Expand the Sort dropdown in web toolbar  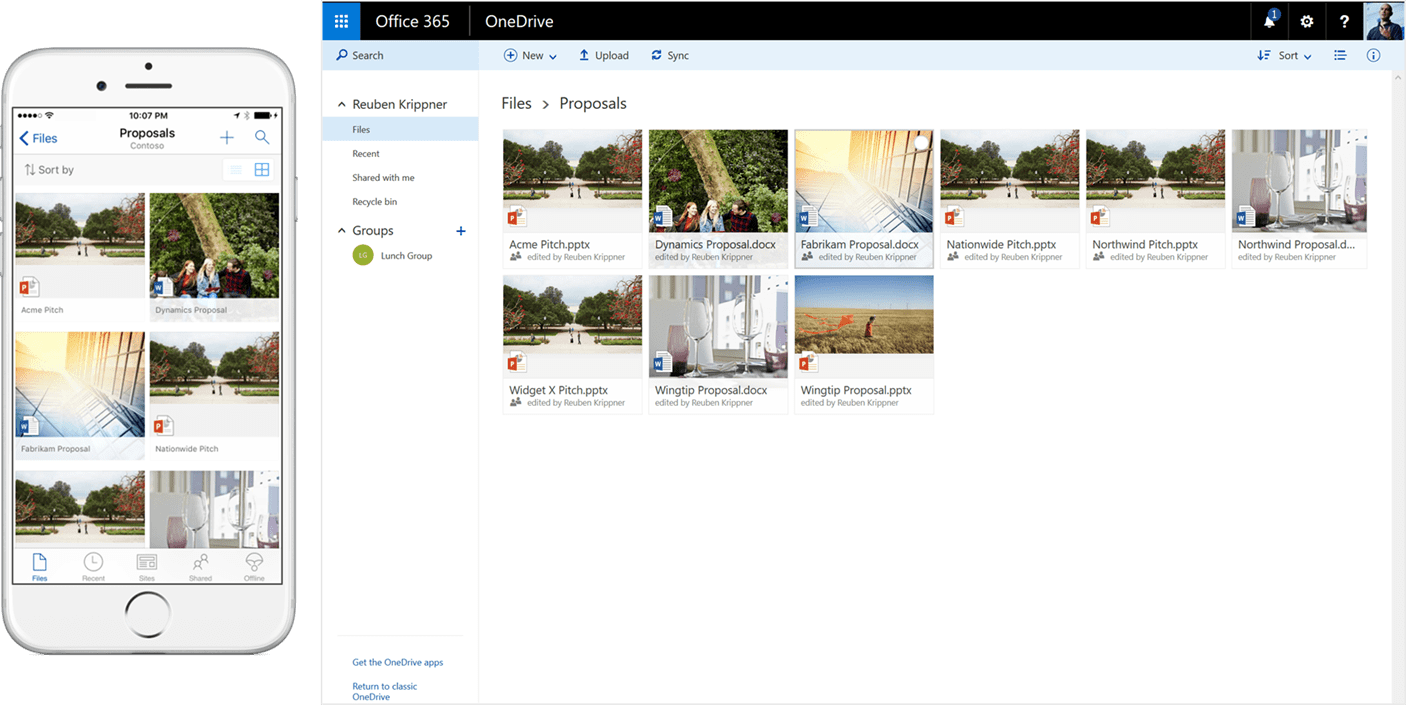coord(1285,56)
